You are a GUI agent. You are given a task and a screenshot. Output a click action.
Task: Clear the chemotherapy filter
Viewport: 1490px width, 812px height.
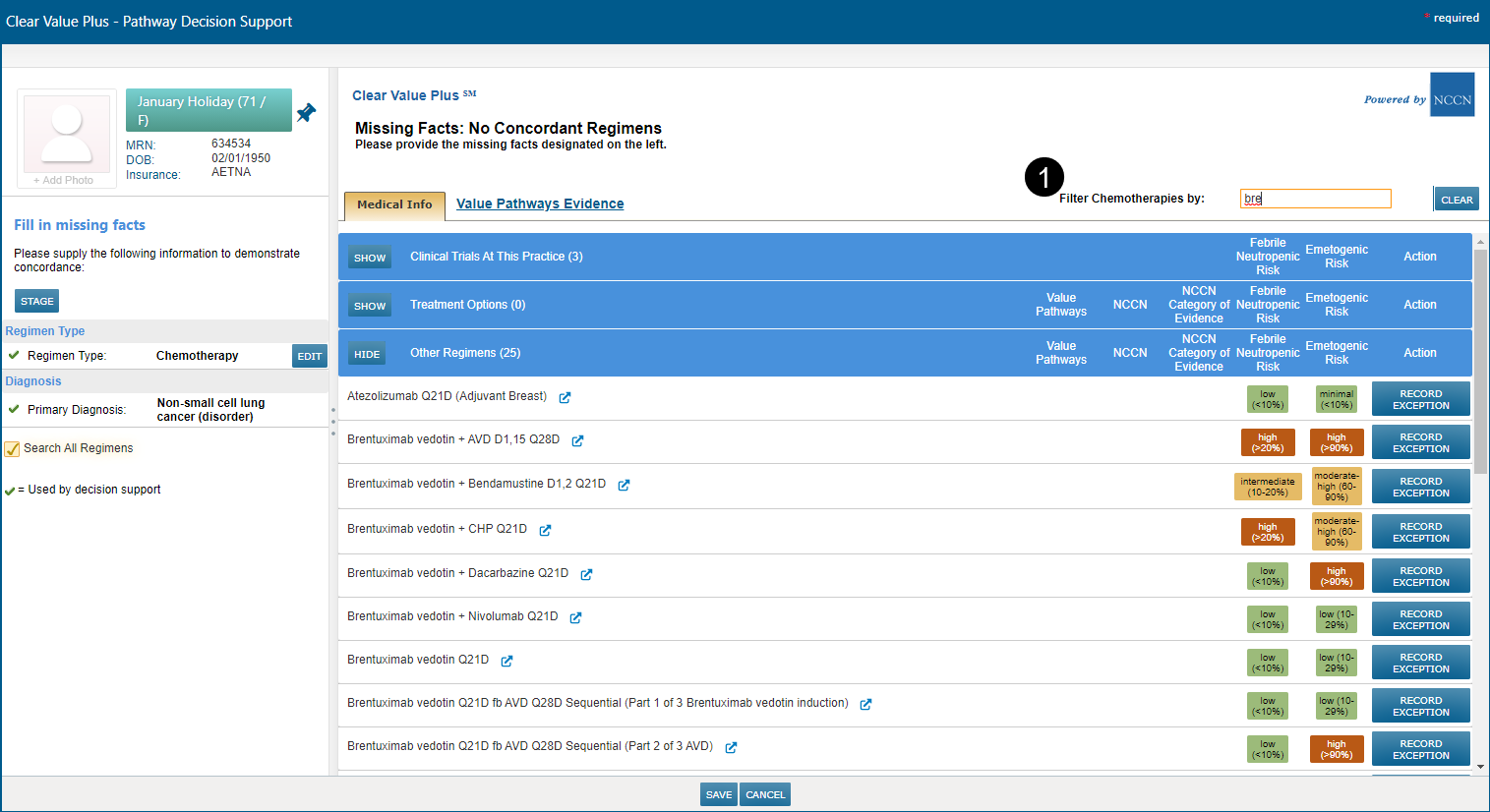[x=1456, y=200]
